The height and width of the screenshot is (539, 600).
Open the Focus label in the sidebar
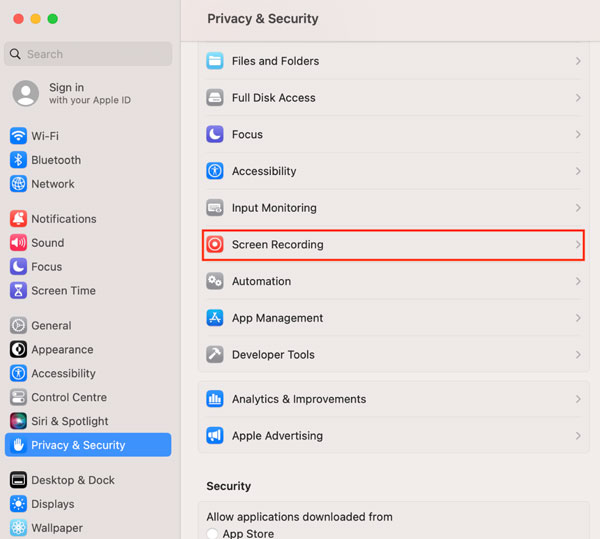tap(46, 267)
